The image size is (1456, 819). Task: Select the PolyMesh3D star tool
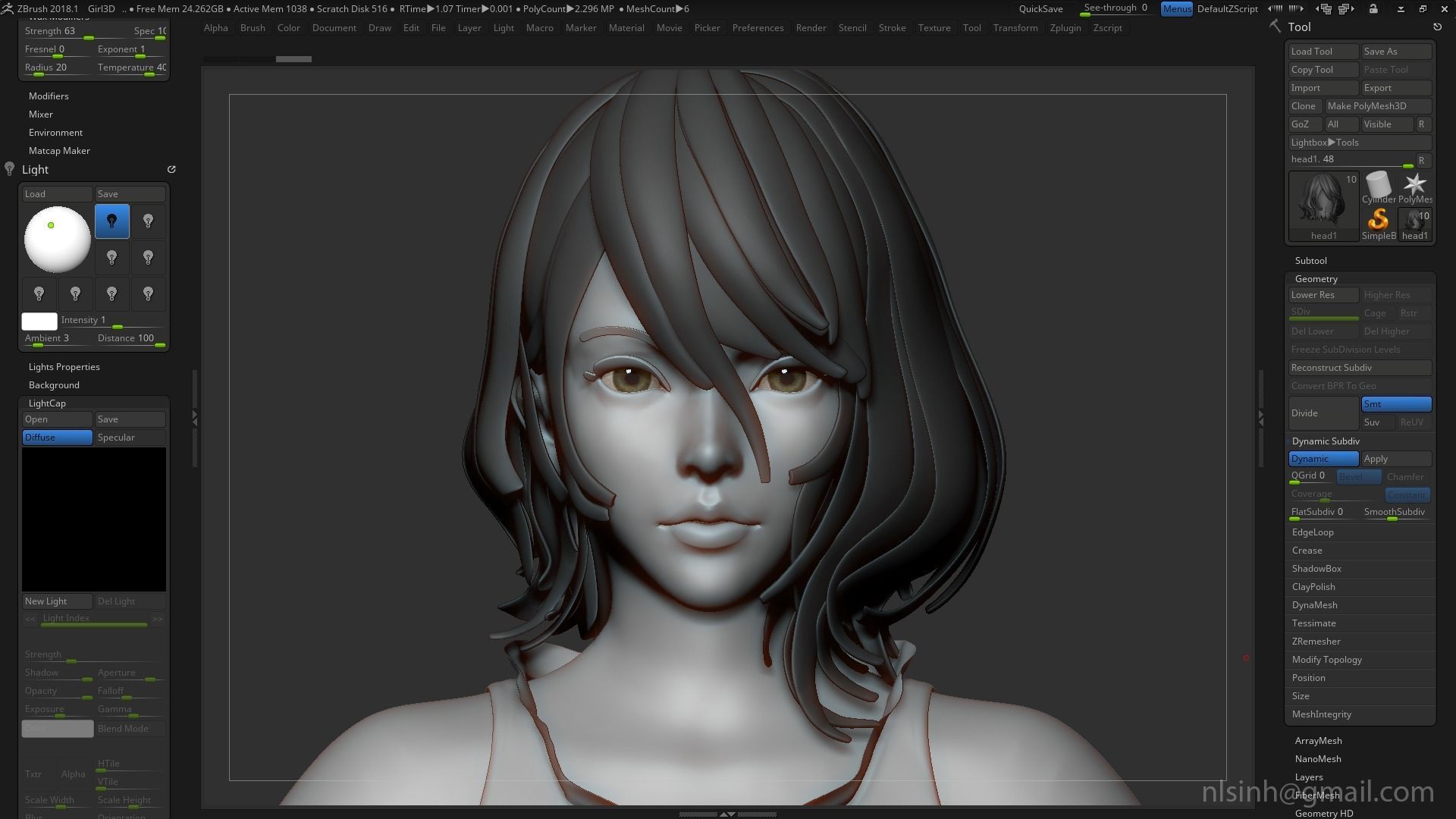[x=1414, y=186]
